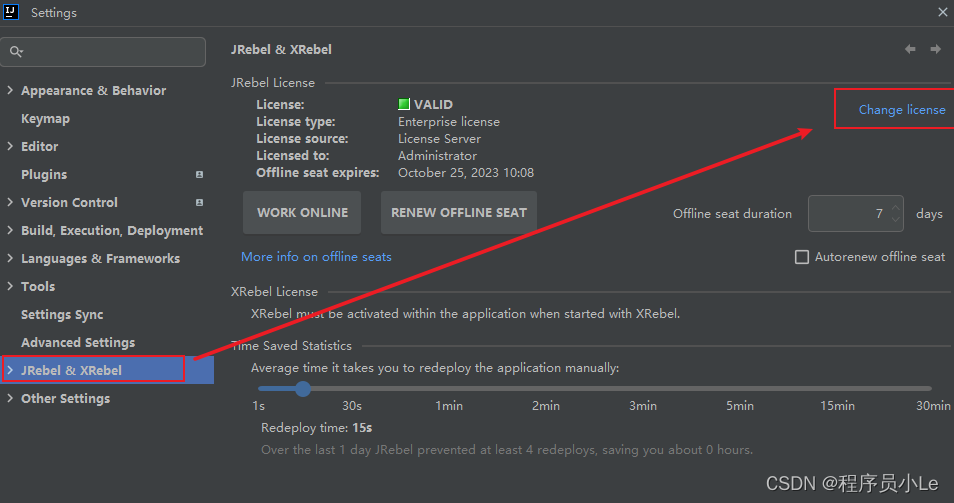The image size is (954, 503).
Task: Click the WORK ONLINE button
Action: [x=302, y=212]
